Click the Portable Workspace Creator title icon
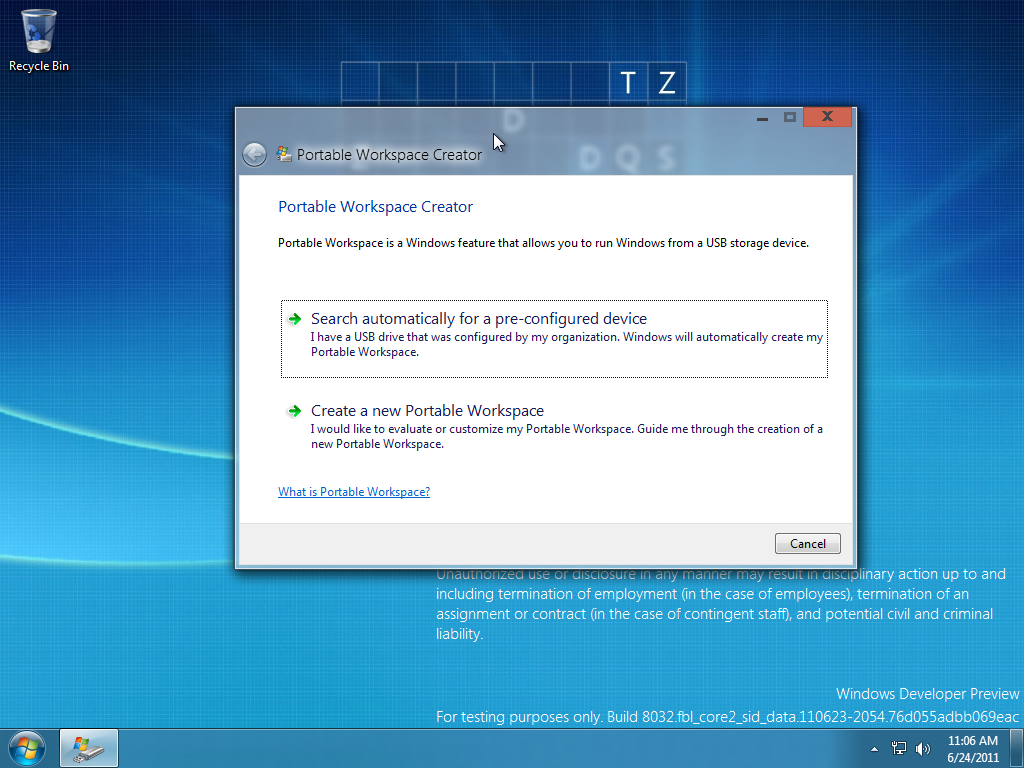 click(x=284, y=154)
